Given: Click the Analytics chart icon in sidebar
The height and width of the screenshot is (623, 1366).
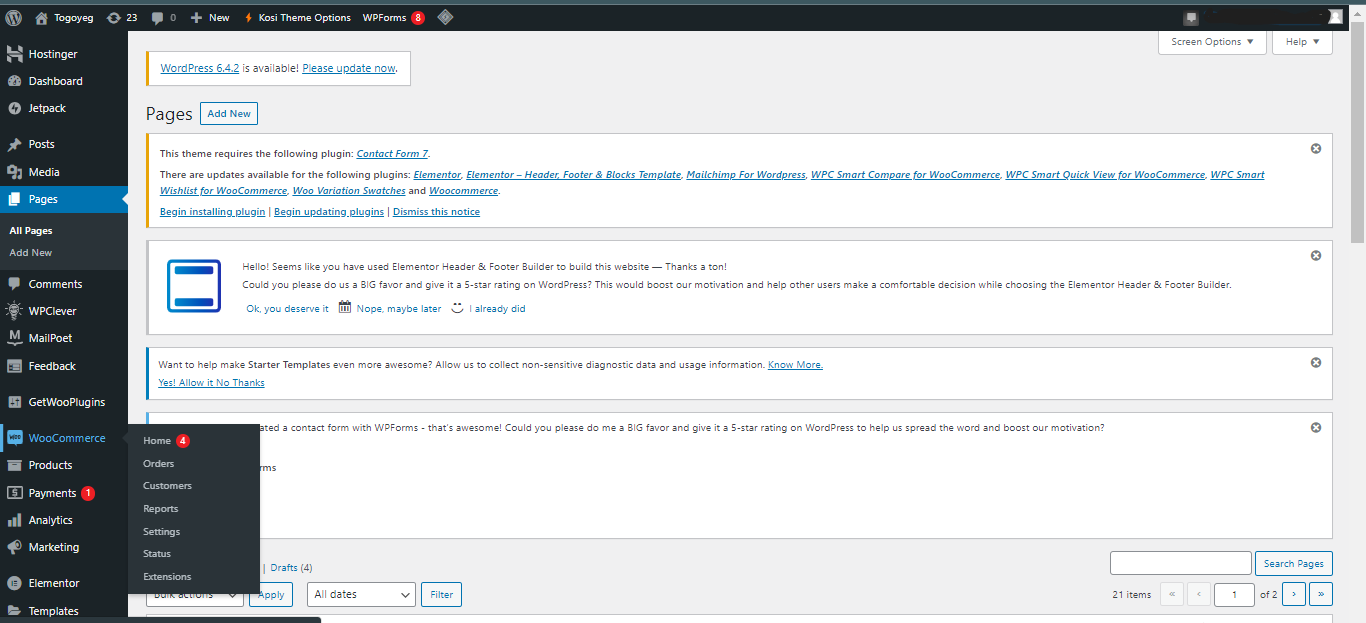Looking at the screenshot, I should [15, 520].
